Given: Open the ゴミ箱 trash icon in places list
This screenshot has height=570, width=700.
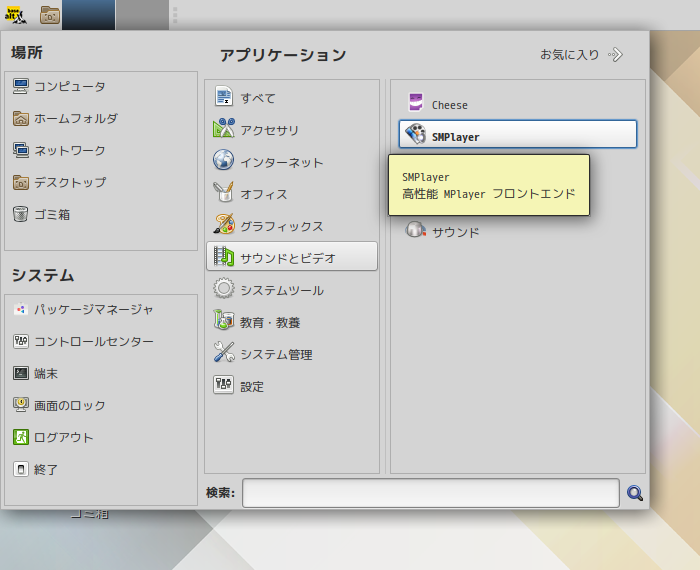Looking at the screenshot, I should click(x=21, y=214).
